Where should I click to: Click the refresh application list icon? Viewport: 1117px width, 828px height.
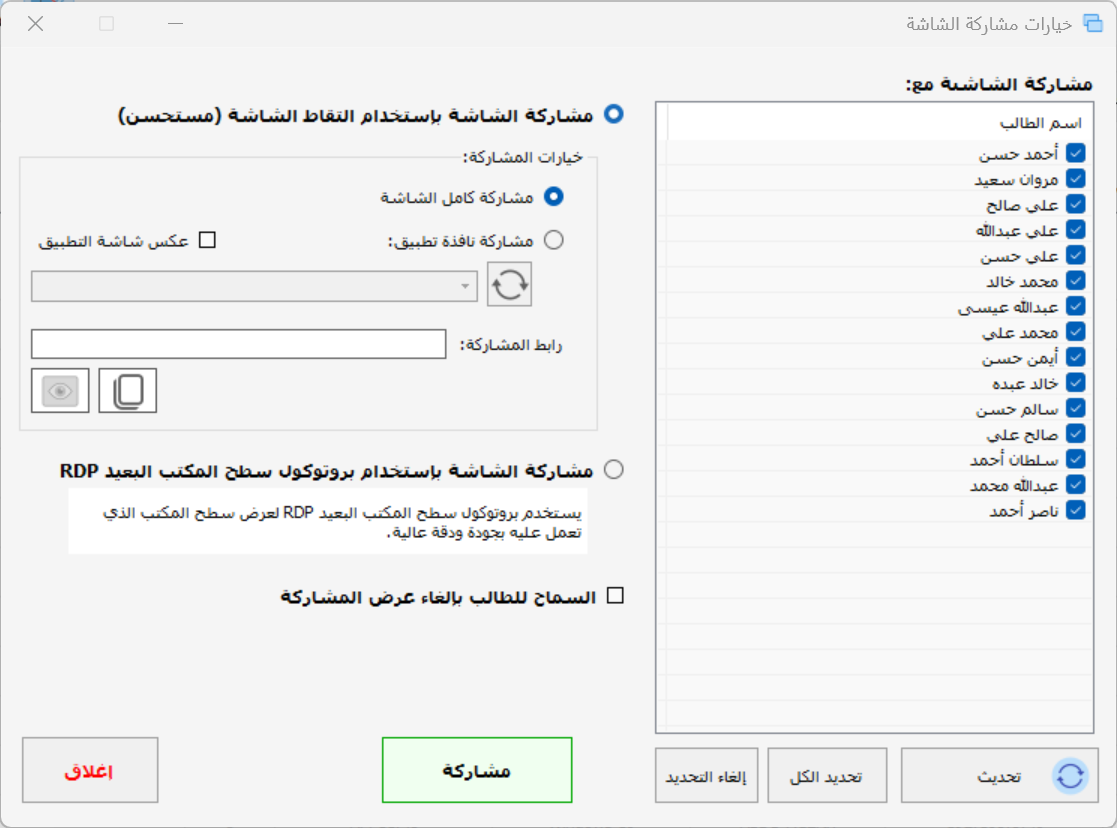(509, 285)
